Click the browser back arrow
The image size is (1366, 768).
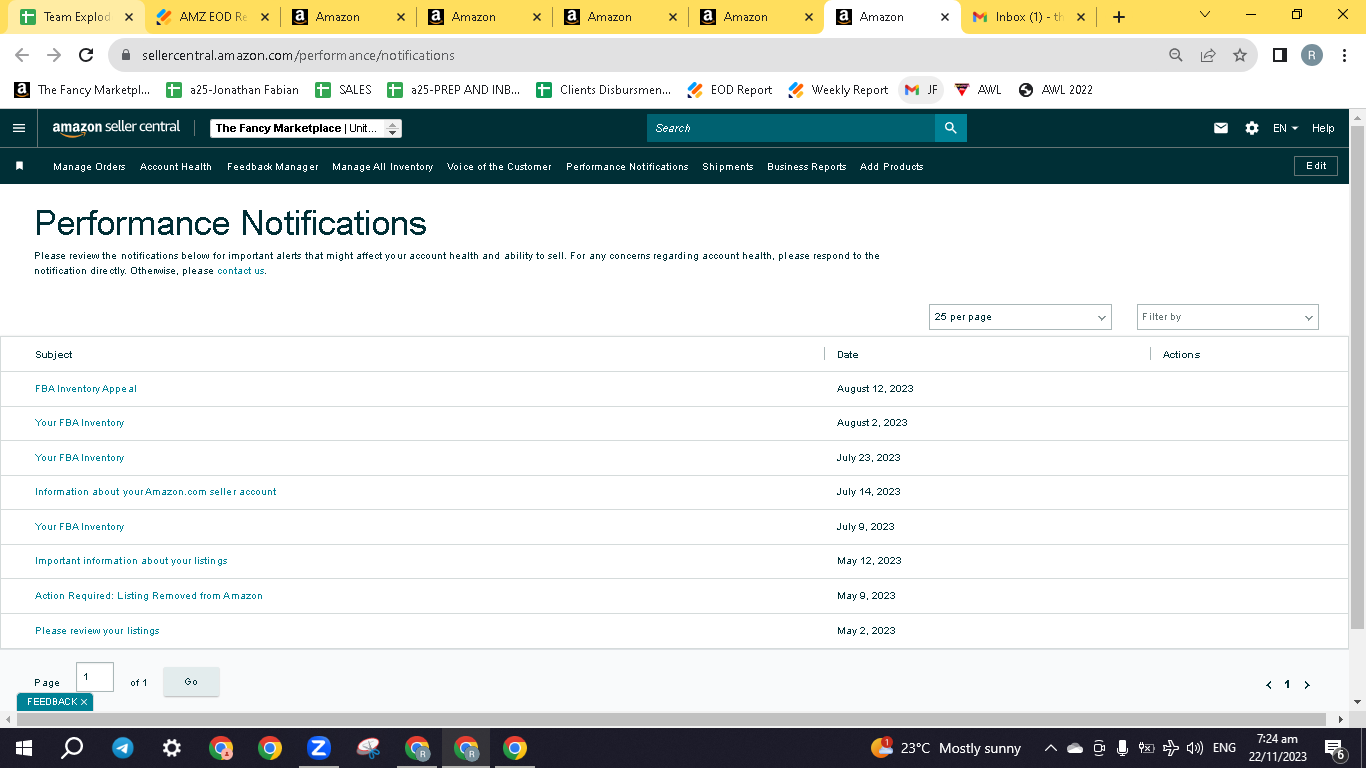coord(22,55)
